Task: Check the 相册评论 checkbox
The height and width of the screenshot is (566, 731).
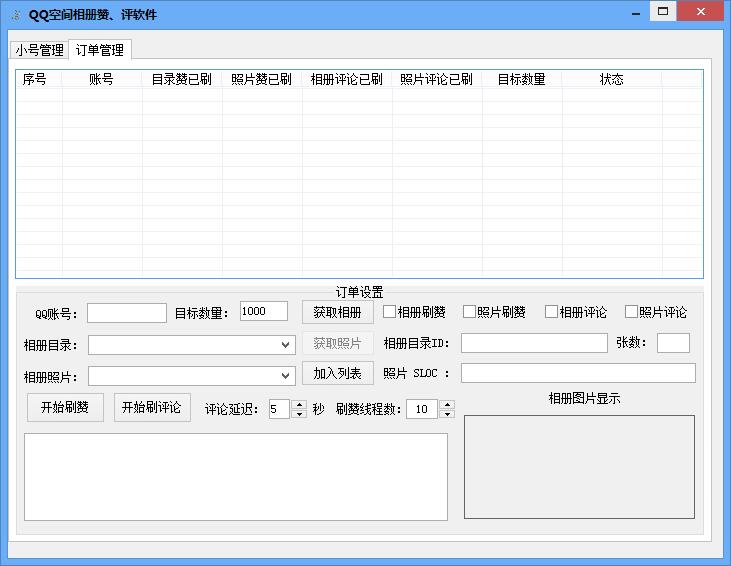Action: click(551, 311)
